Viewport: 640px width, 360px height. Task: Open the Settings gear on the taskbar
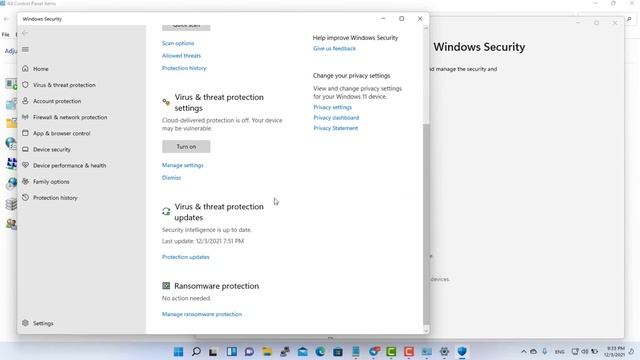point(444,351)
